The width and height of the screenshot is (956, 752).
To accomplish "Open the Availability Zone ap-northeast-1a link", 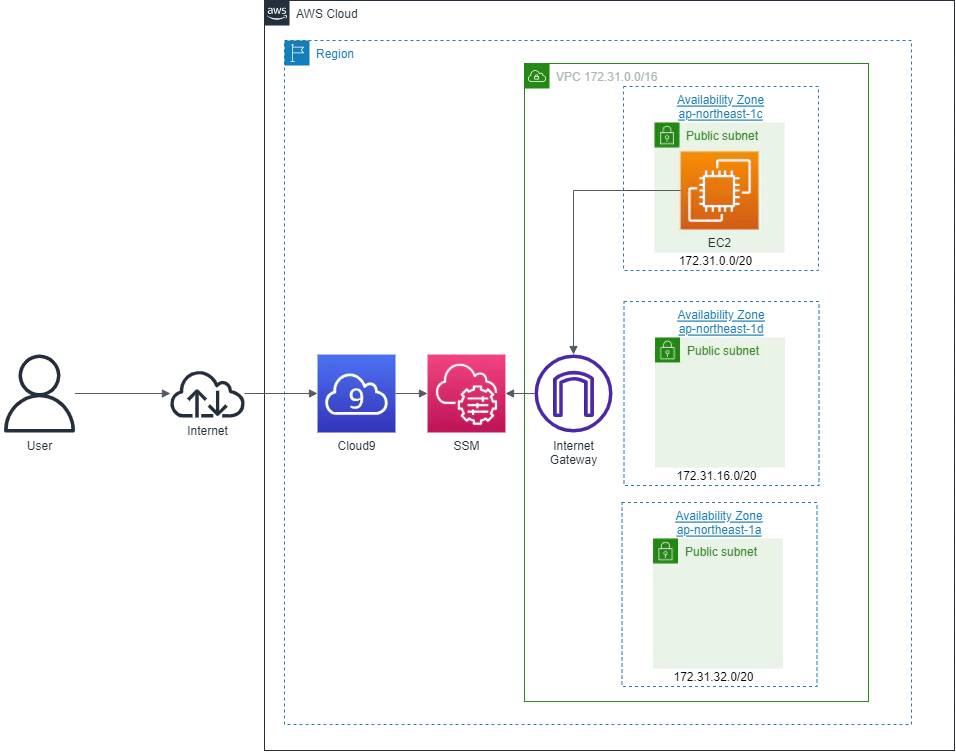I will point(719,523).
